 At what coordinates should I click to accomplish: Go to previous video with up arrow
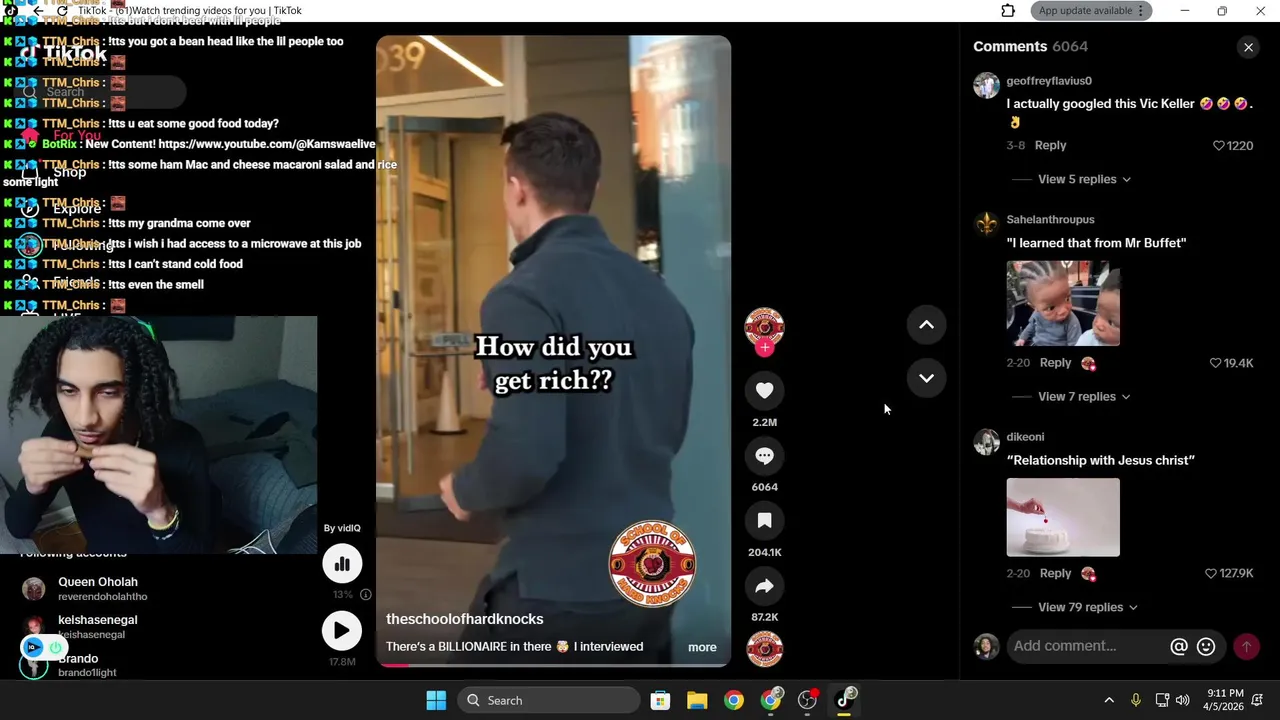(926, 325)
